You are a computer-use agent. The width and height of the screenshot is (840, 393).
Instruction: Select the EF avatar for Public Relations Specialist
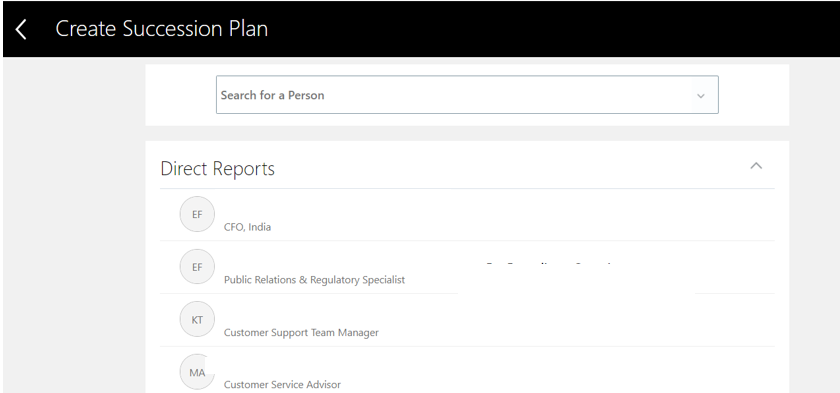197,267
